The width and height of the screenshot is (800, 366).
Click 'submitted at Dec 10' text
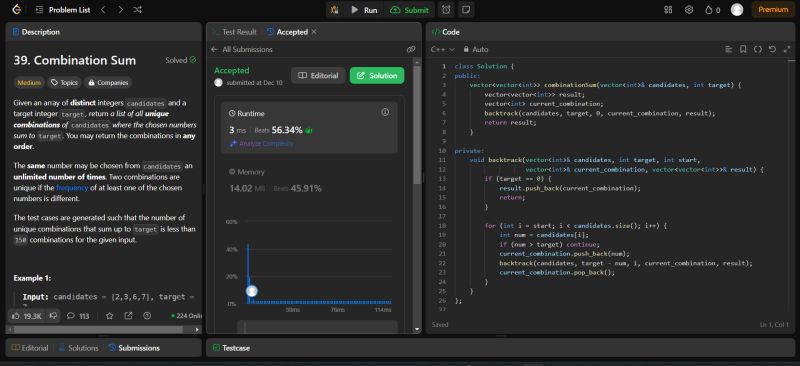(254, 83)
